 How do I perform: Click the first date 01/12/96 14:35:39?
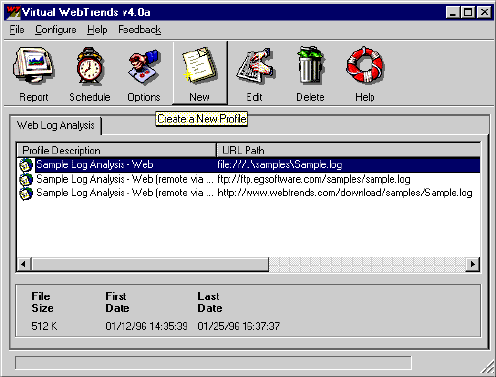click(x=146, y=326)
